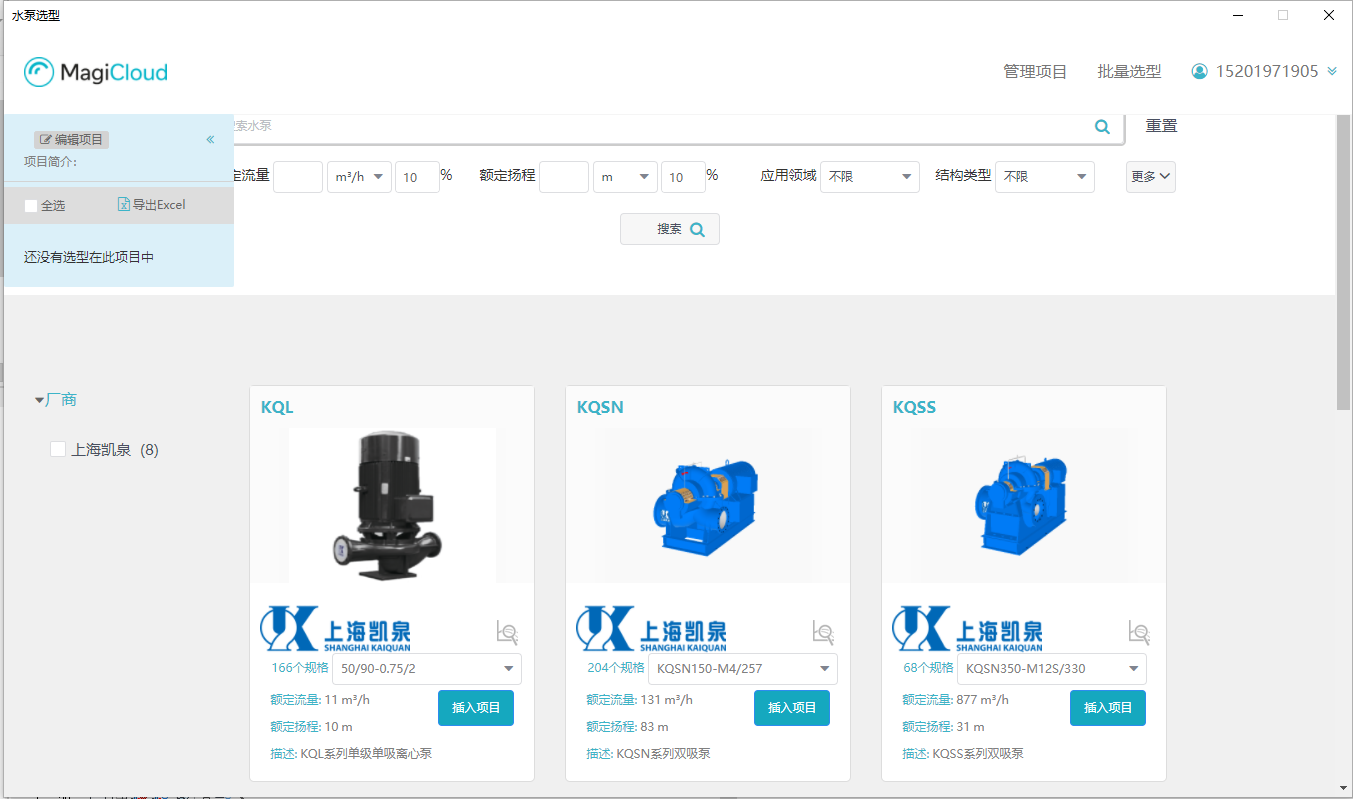This screenshot has width=1353, height=799.
Task: Open the 结构类型 dropdown
Action: click(x=1045, y=177)
